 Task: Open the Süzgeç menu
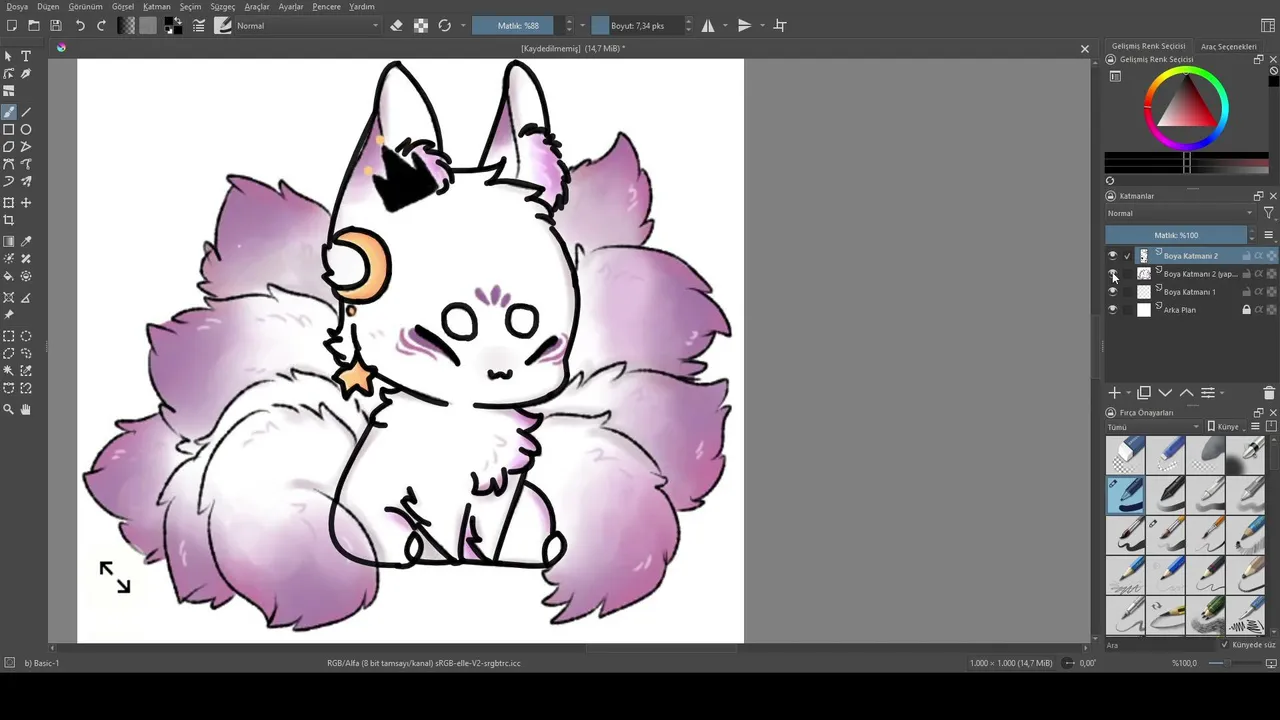(x=222, y=7)
